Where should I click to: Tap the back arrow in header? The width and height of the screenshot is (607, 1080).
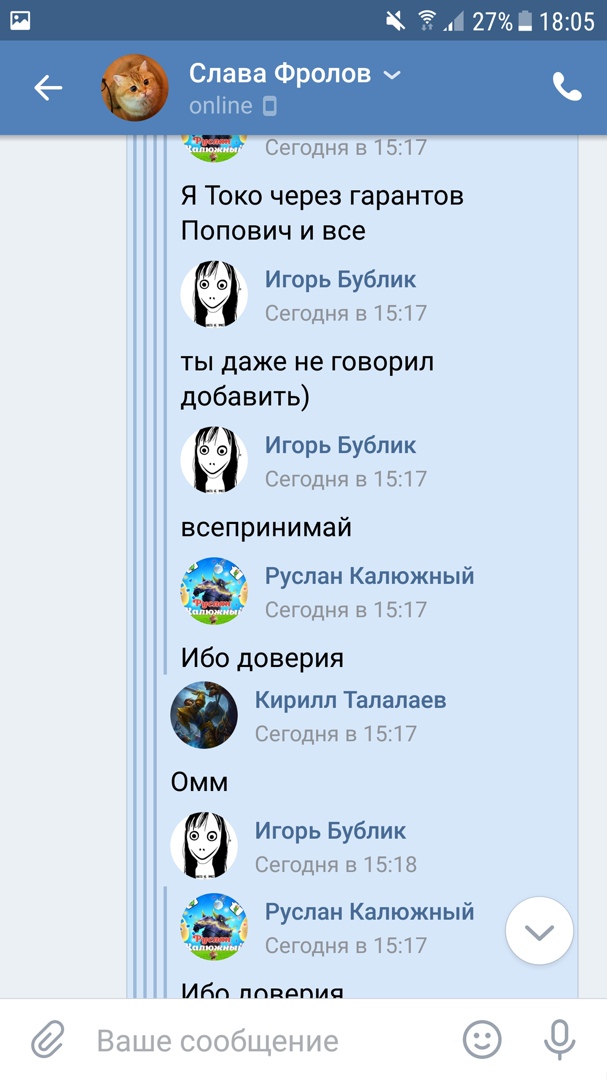(48, 88)
